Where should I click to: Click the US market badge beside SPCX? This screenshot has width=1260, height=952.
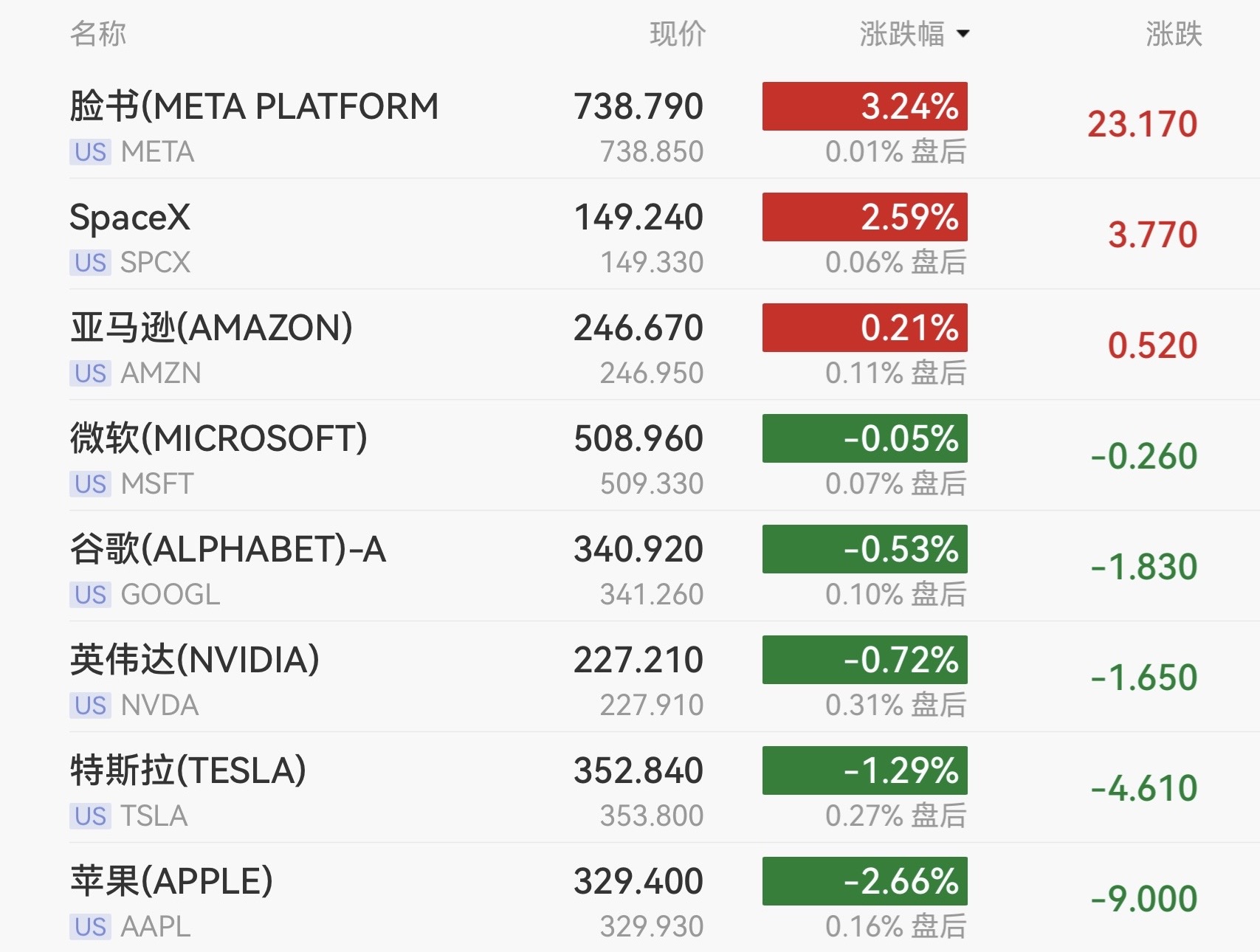(90, 263)
